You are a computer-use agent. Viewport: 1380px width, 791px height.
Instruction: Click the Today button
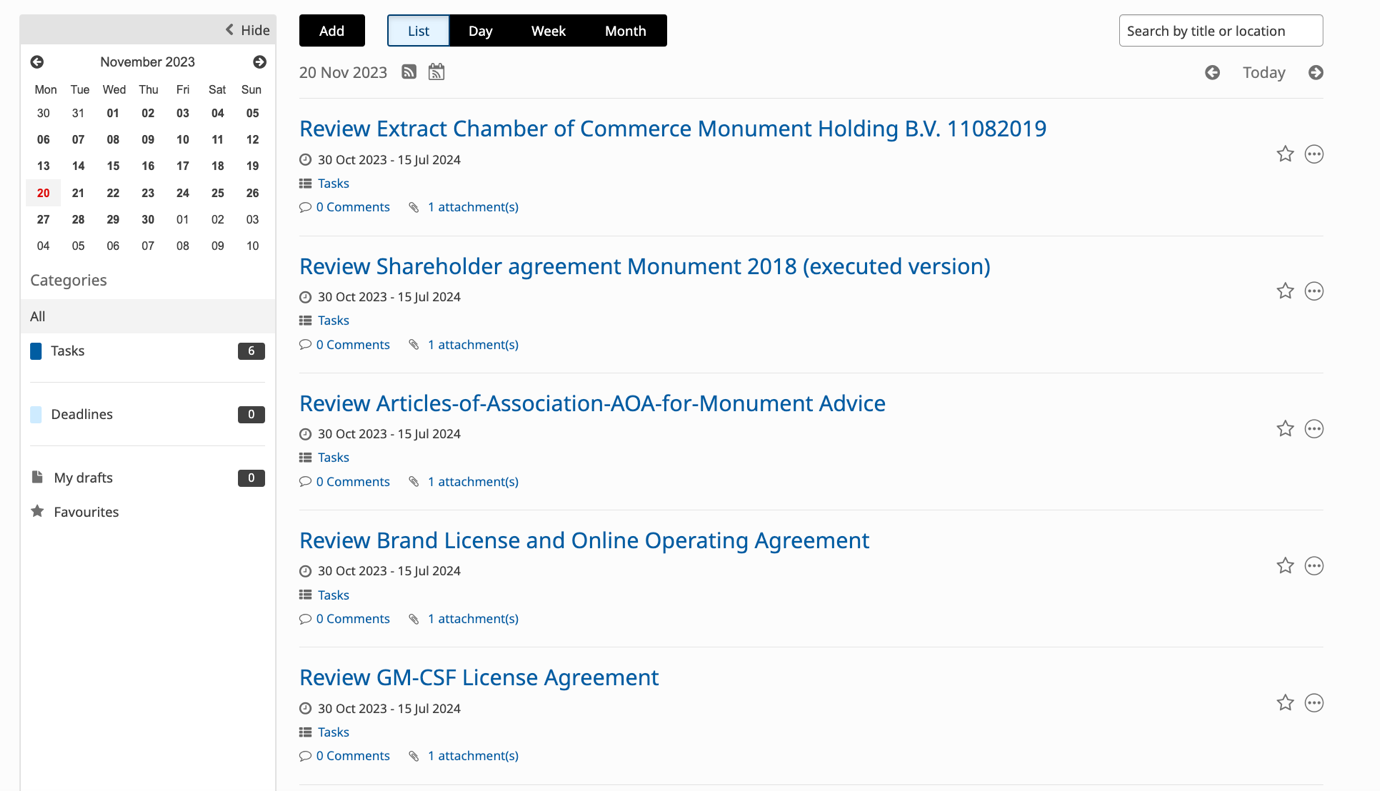coord(1264,72)
